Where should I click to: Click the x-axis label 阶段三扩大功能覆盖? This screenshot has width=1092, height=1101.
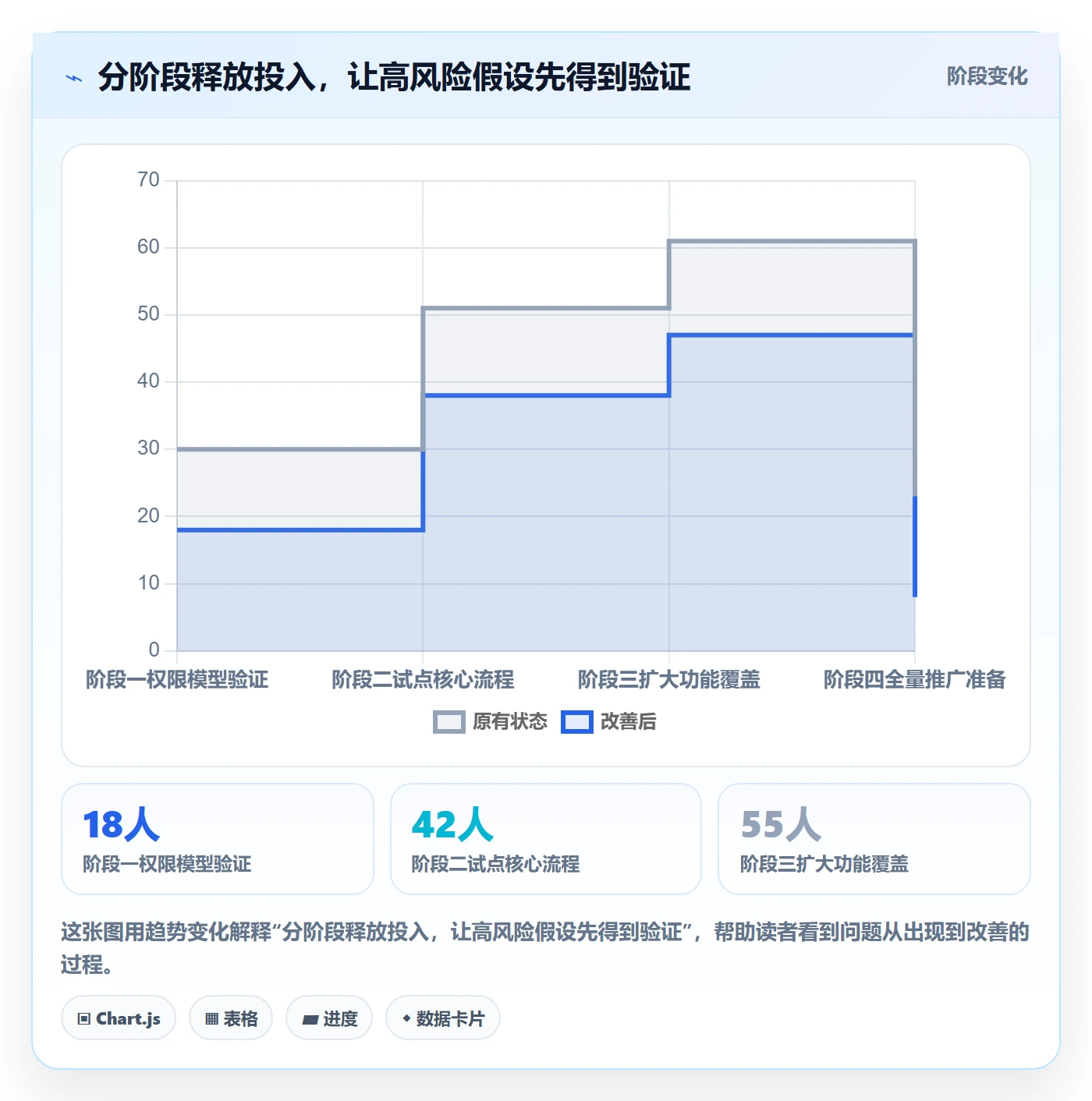(x=669, y=680)
